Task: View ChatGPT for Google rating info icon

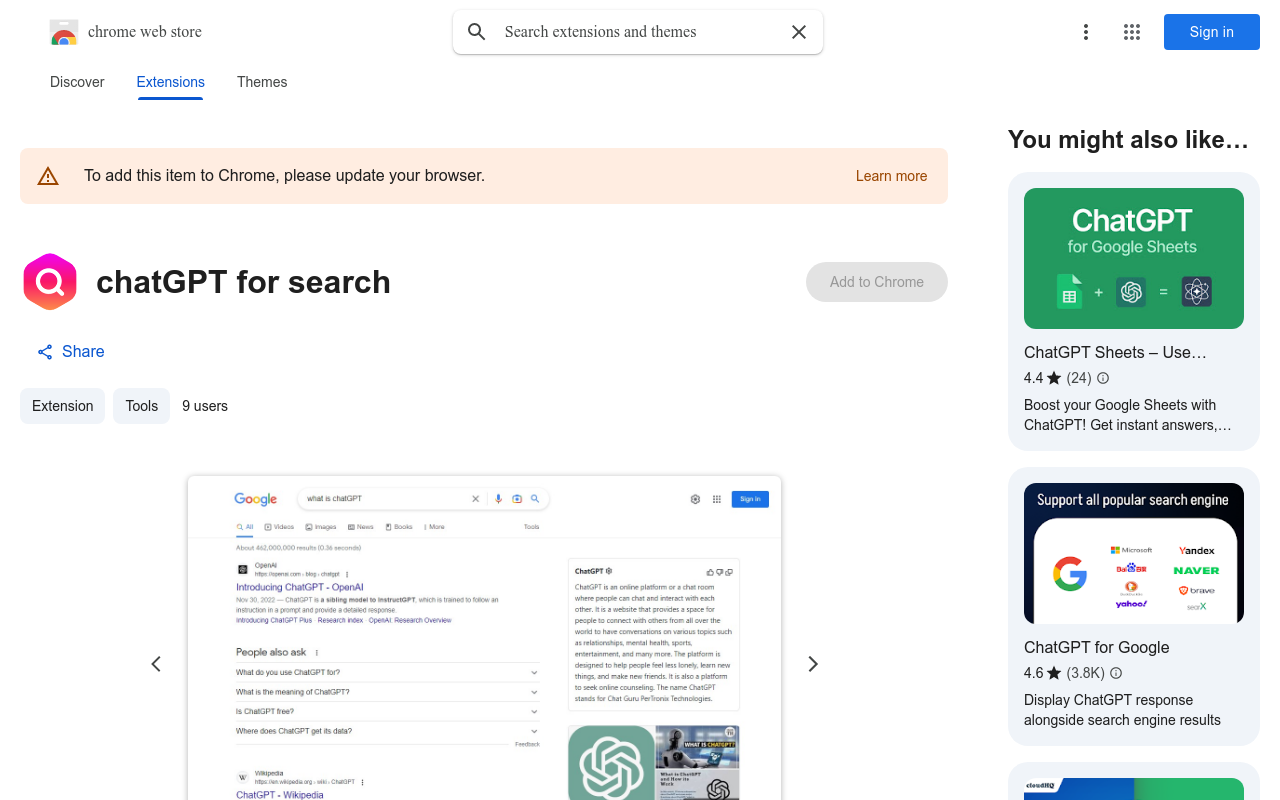Action: (1116, 673)
